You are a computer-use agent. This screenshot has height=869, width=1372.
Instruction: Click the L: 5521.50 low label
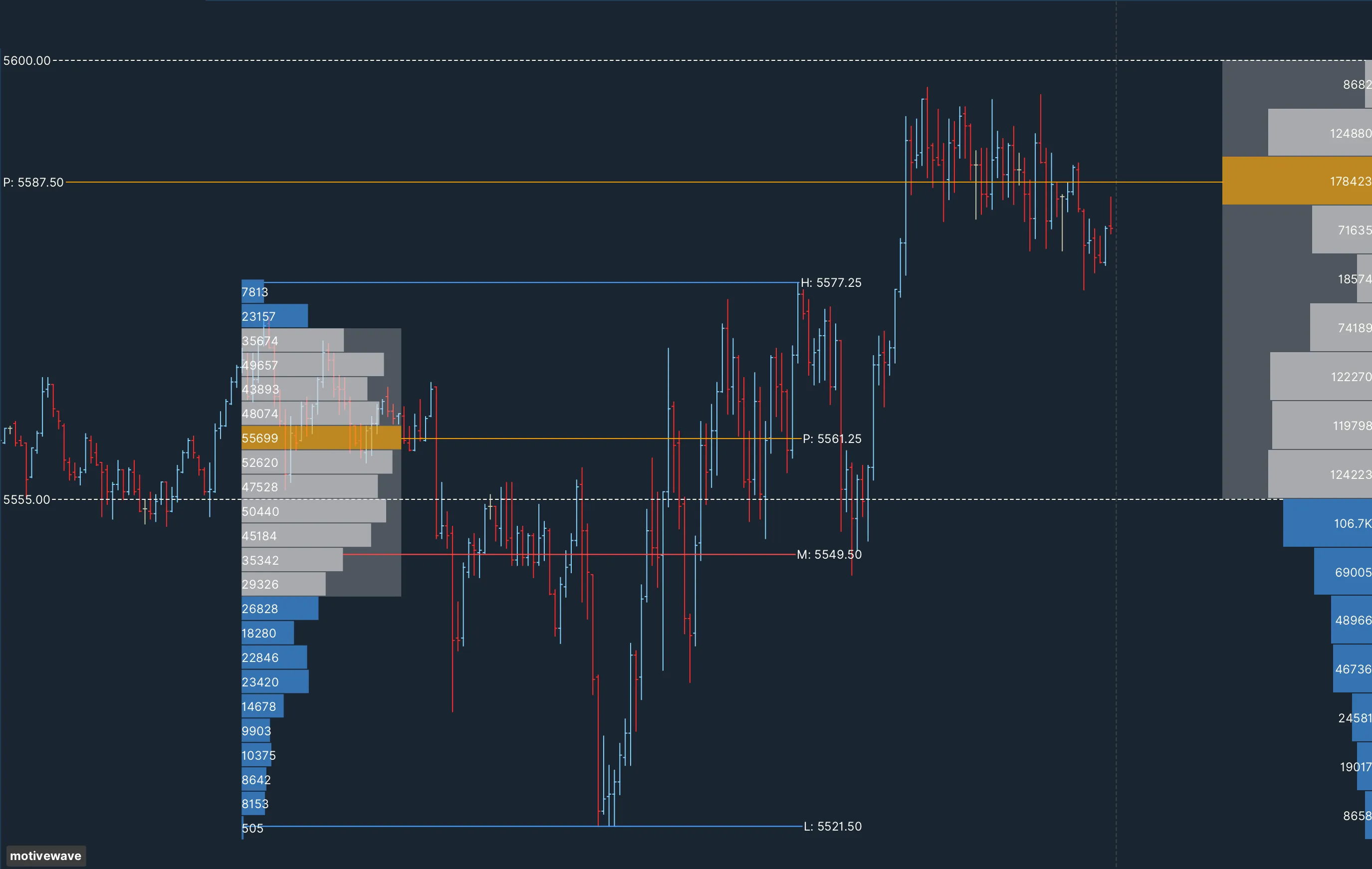tap(833, 826)
